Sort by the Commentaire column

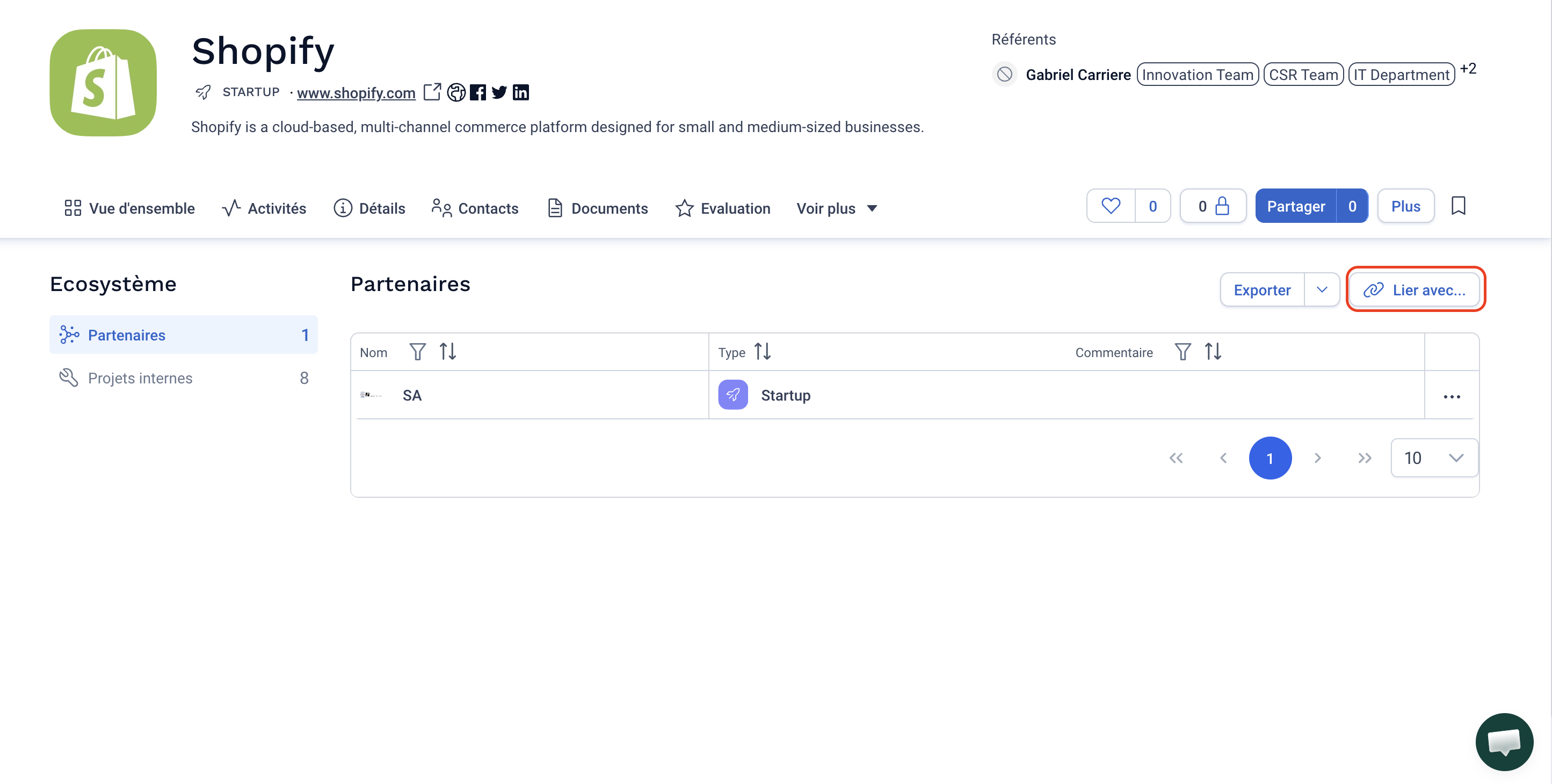[x=1213, y=351]
